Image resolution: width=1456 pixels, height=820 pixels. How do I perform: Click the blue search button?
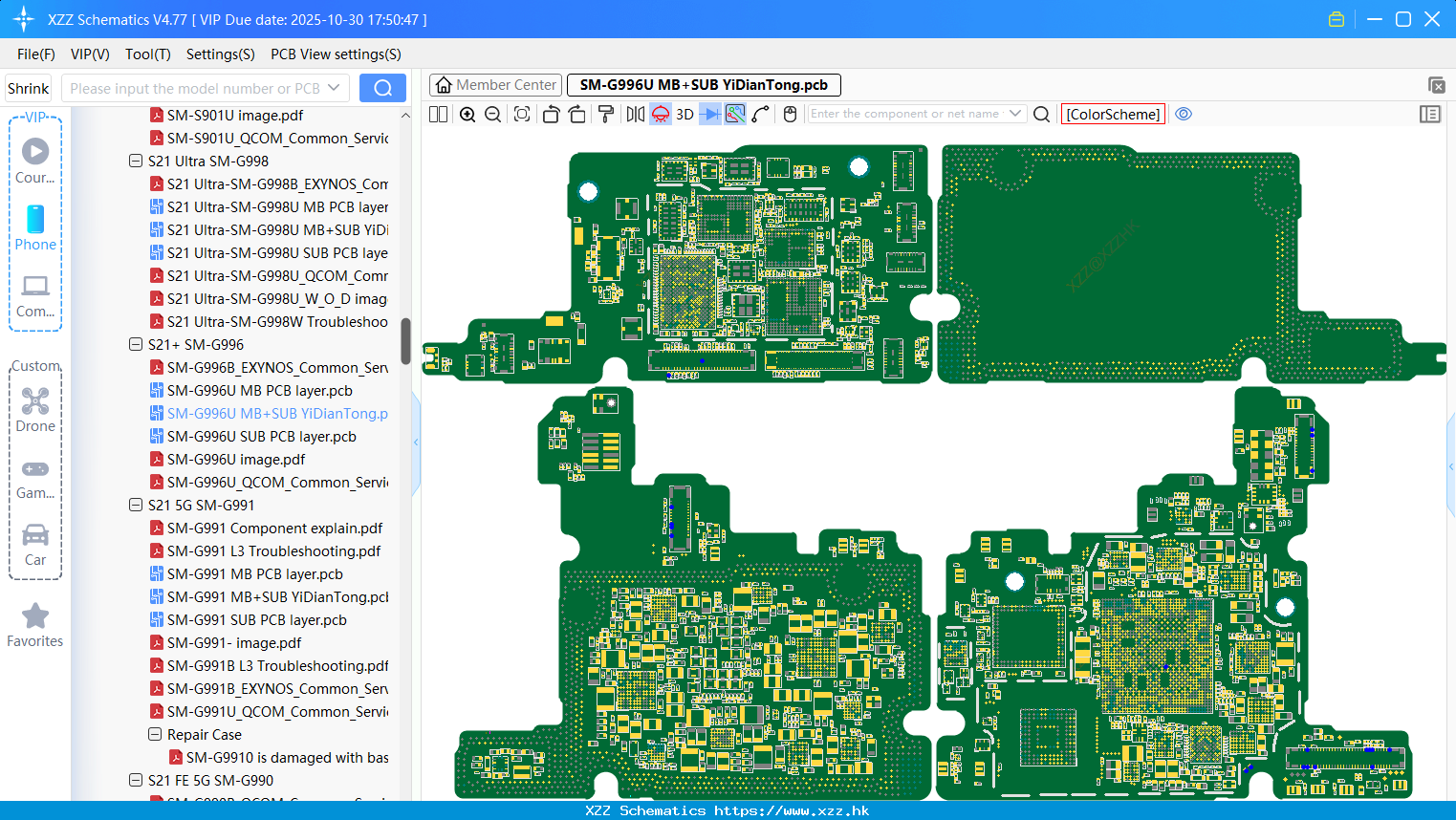pos(382,88)
